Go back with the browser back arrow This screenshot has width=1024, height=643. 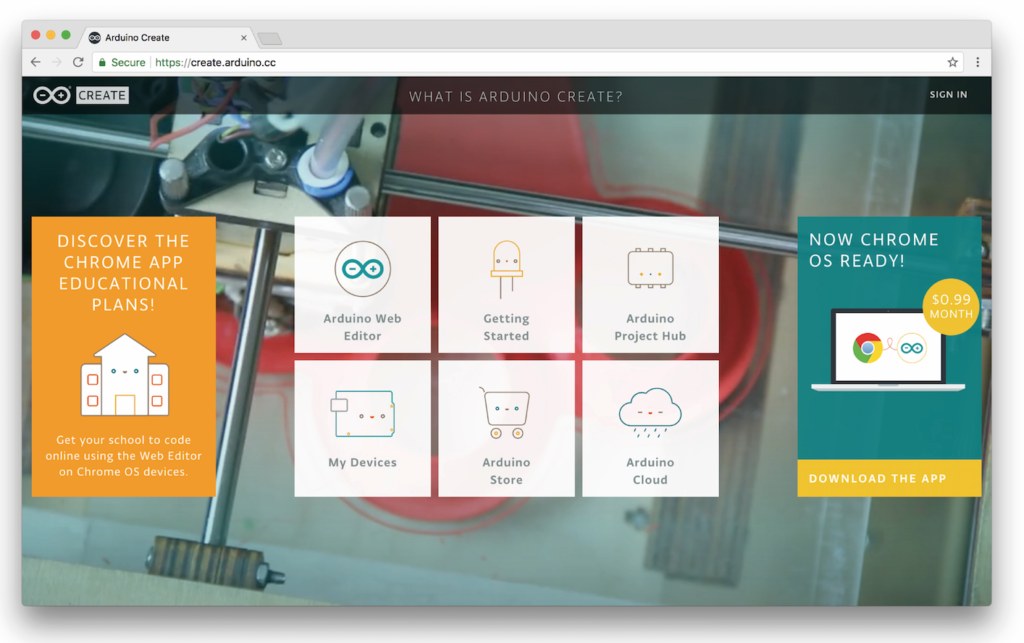pos(35,62)
